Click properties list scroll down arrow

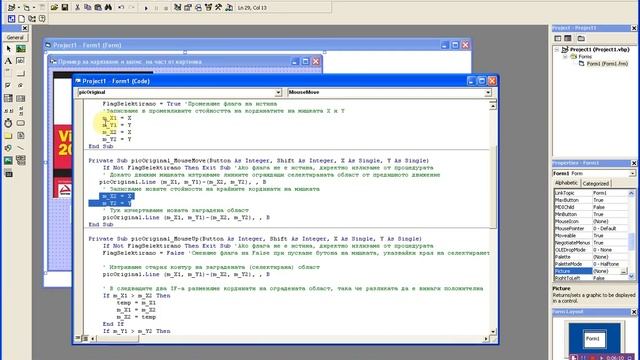(632, 276)
